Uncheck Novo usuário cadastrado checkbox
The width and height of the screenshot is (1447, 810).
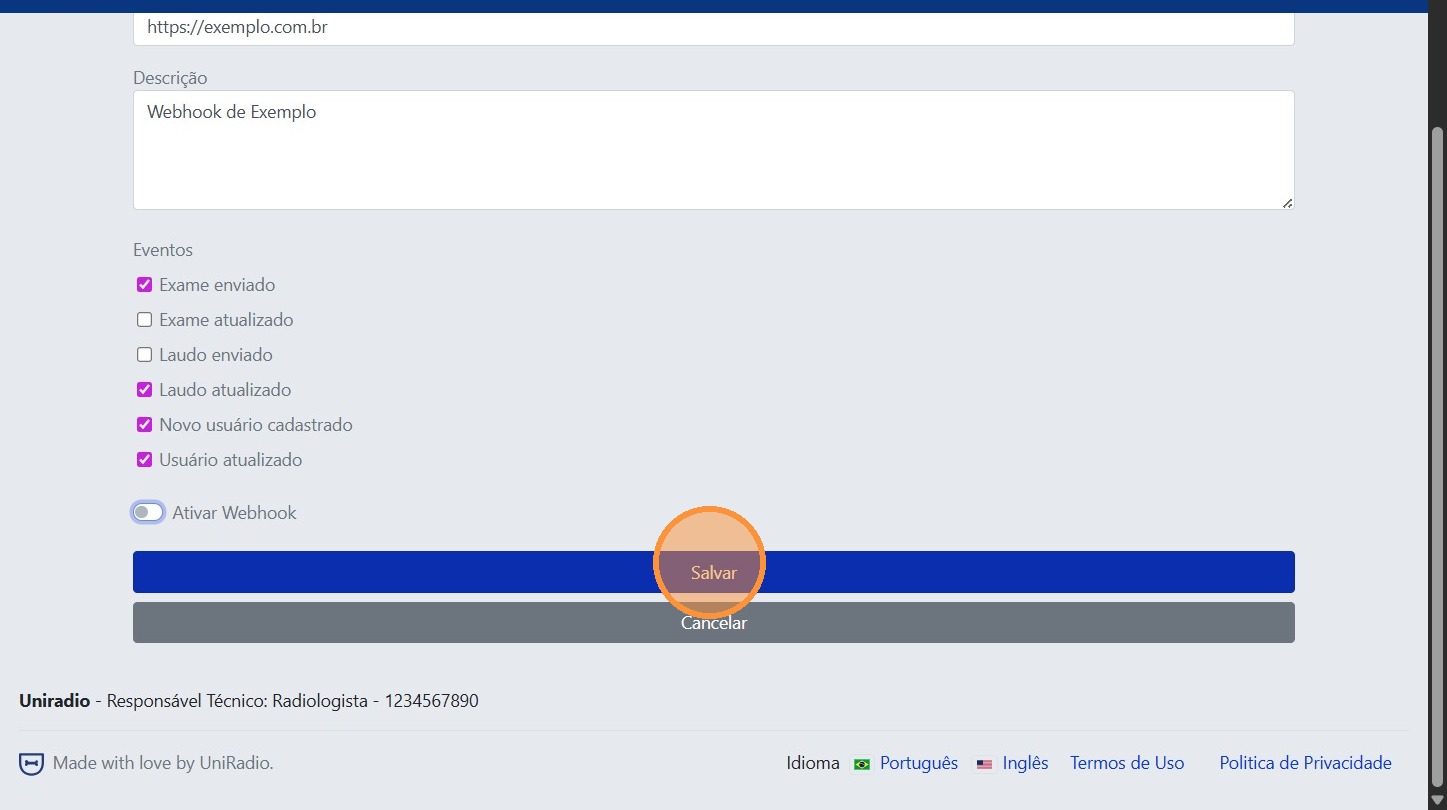pyautogui.click(x=144, y=425)
